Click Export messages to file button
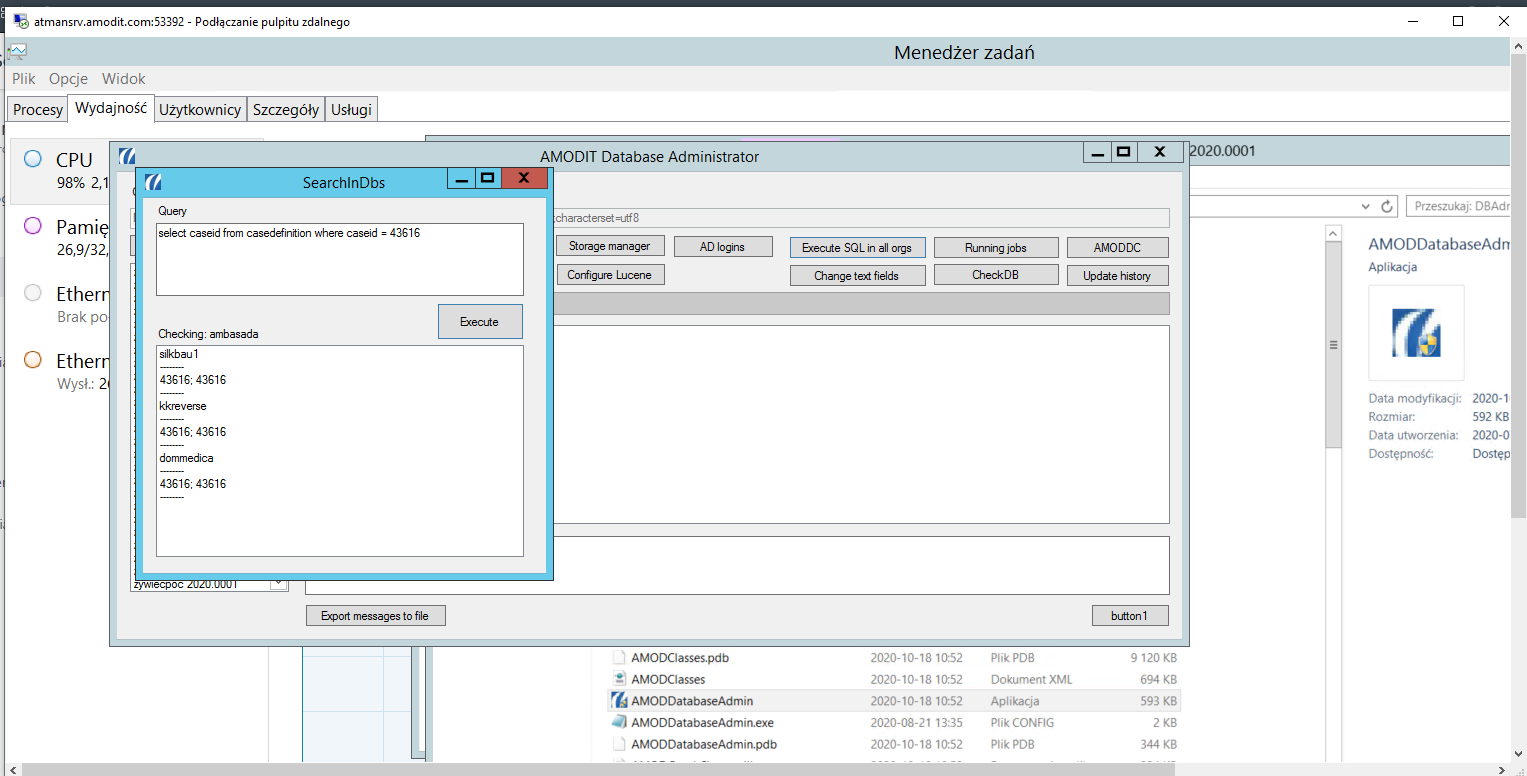Image resolution: width=1527 pixels, height=776 pixels. pos(375,615)
